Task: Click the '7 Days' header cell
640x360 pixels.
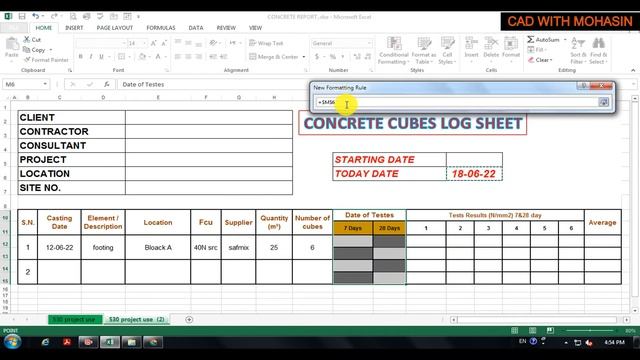Action: click(353, 228)
